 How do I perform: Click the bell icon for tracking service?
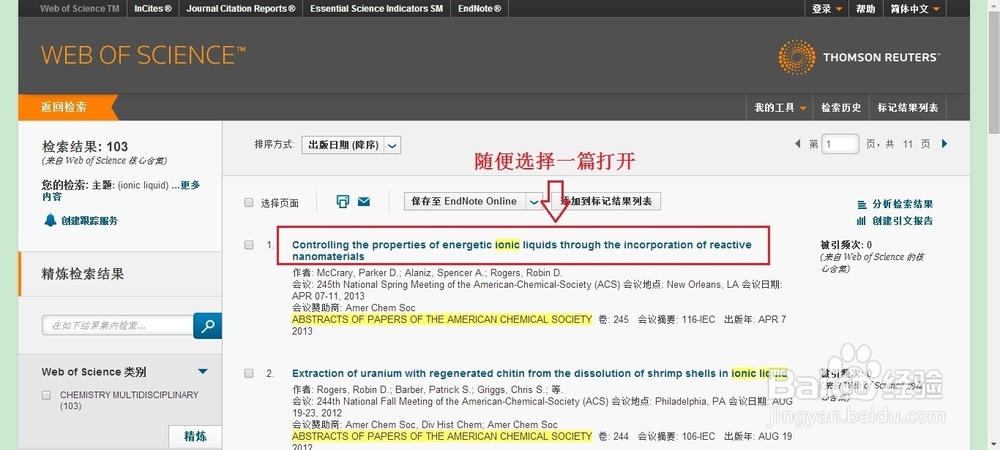(x=50, y=221)
